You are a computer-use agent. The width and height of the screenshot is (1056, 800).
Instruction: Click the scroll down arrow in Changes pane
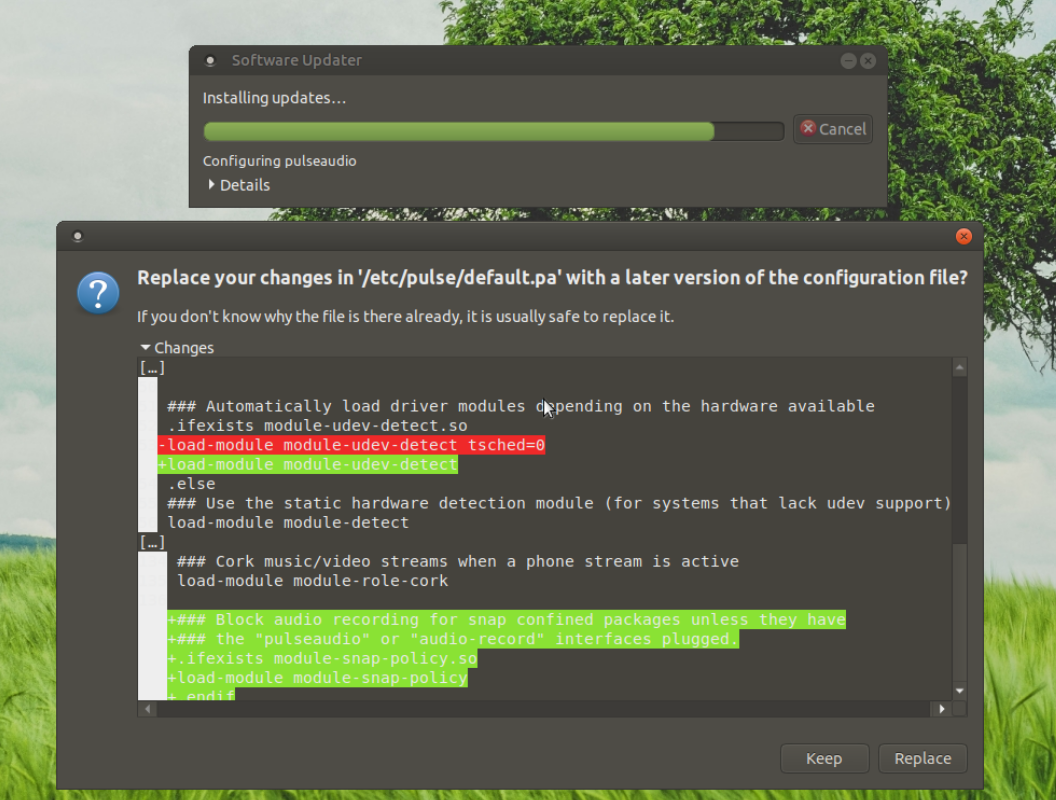coord(960,690)
